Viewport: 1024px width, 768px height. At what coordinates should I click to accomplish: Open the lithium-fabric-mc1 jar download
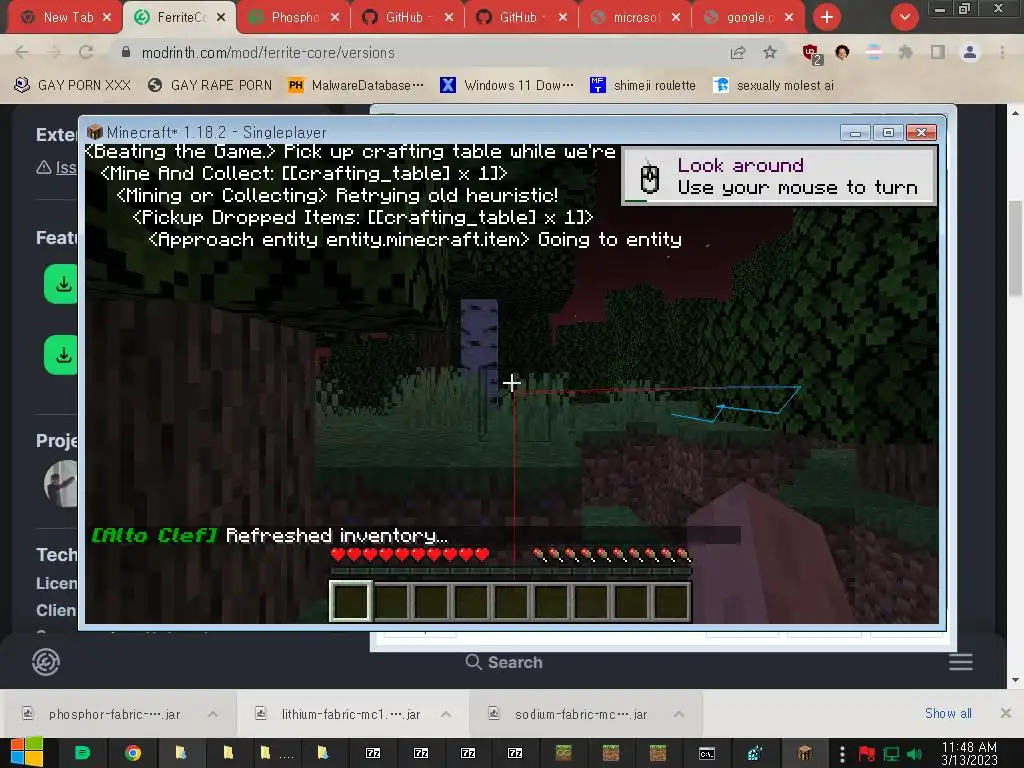(349, 714)
